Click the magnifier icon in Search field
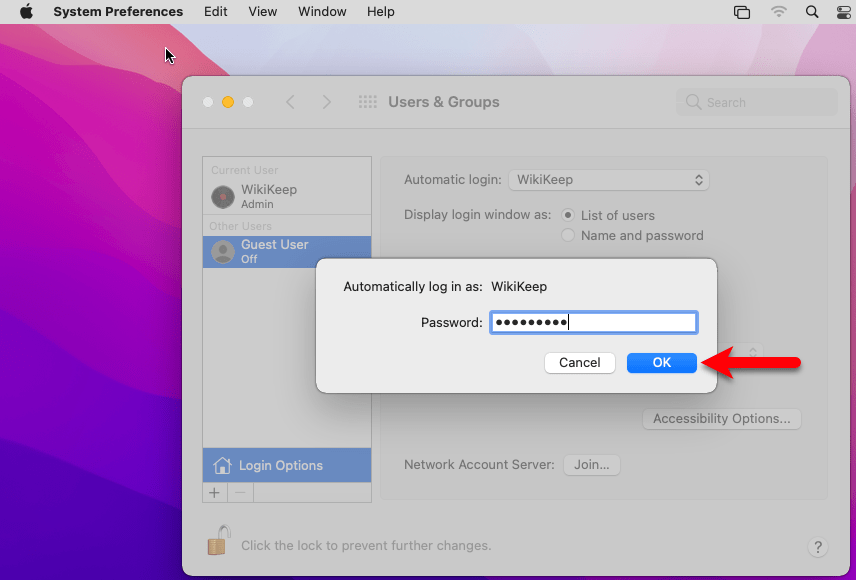Viewport: 856px width, 580px height. (x=693, y=102)
